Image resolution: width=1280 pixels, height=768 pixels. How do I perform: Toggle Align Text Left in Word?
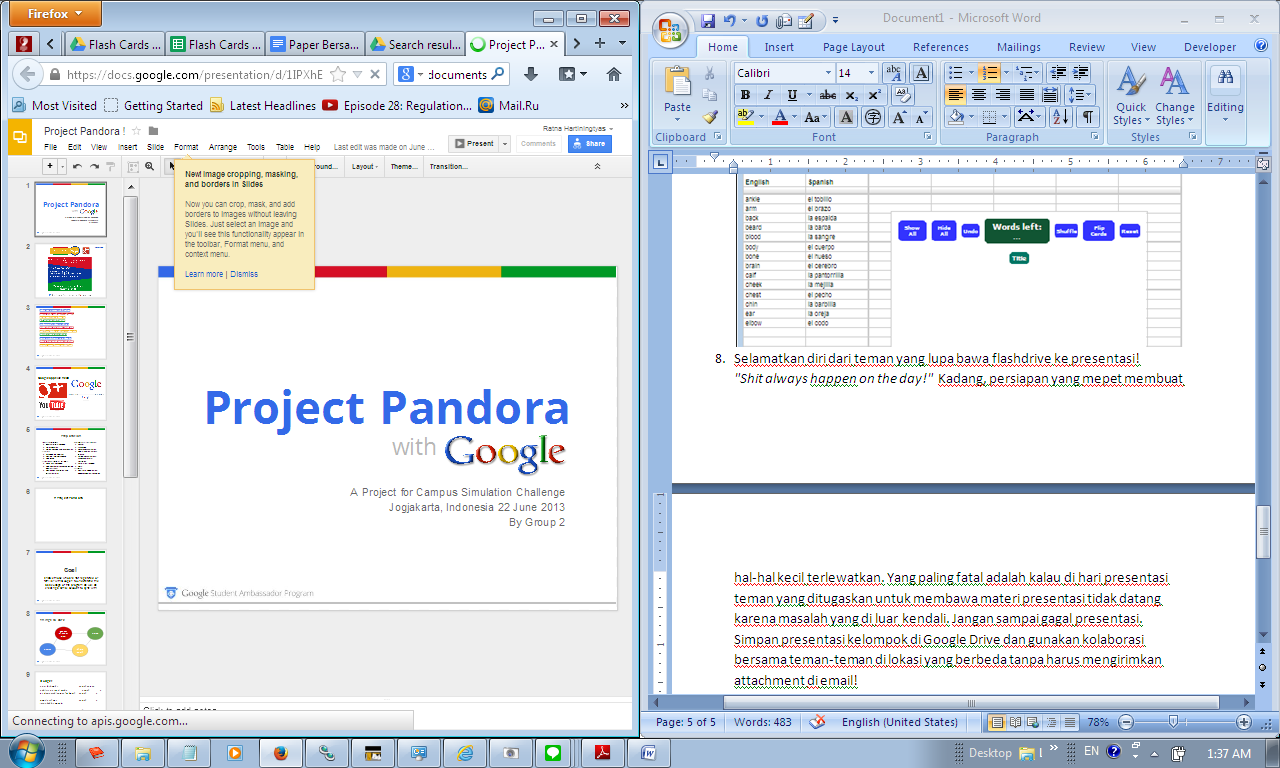[955, 95]
